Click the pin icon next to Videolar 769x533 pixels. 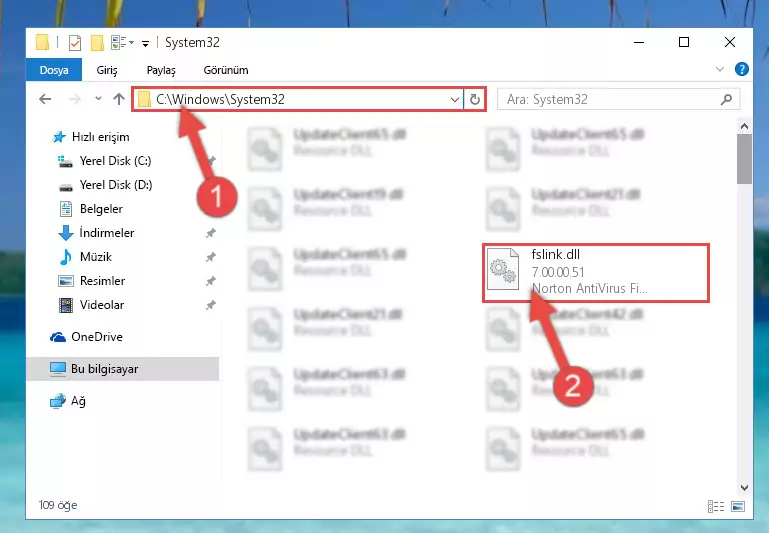click(210, 305)
